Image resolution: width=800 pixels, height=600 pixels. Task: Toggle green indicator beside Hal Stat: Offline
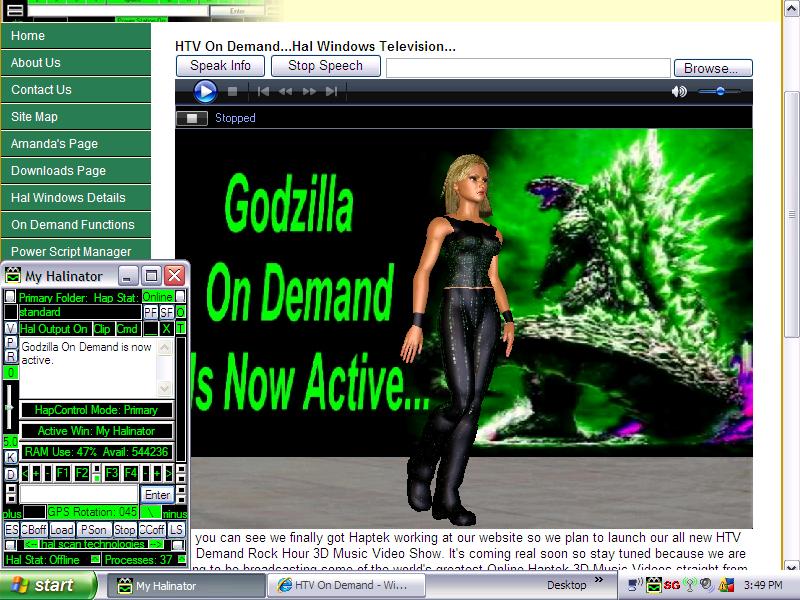95,559
